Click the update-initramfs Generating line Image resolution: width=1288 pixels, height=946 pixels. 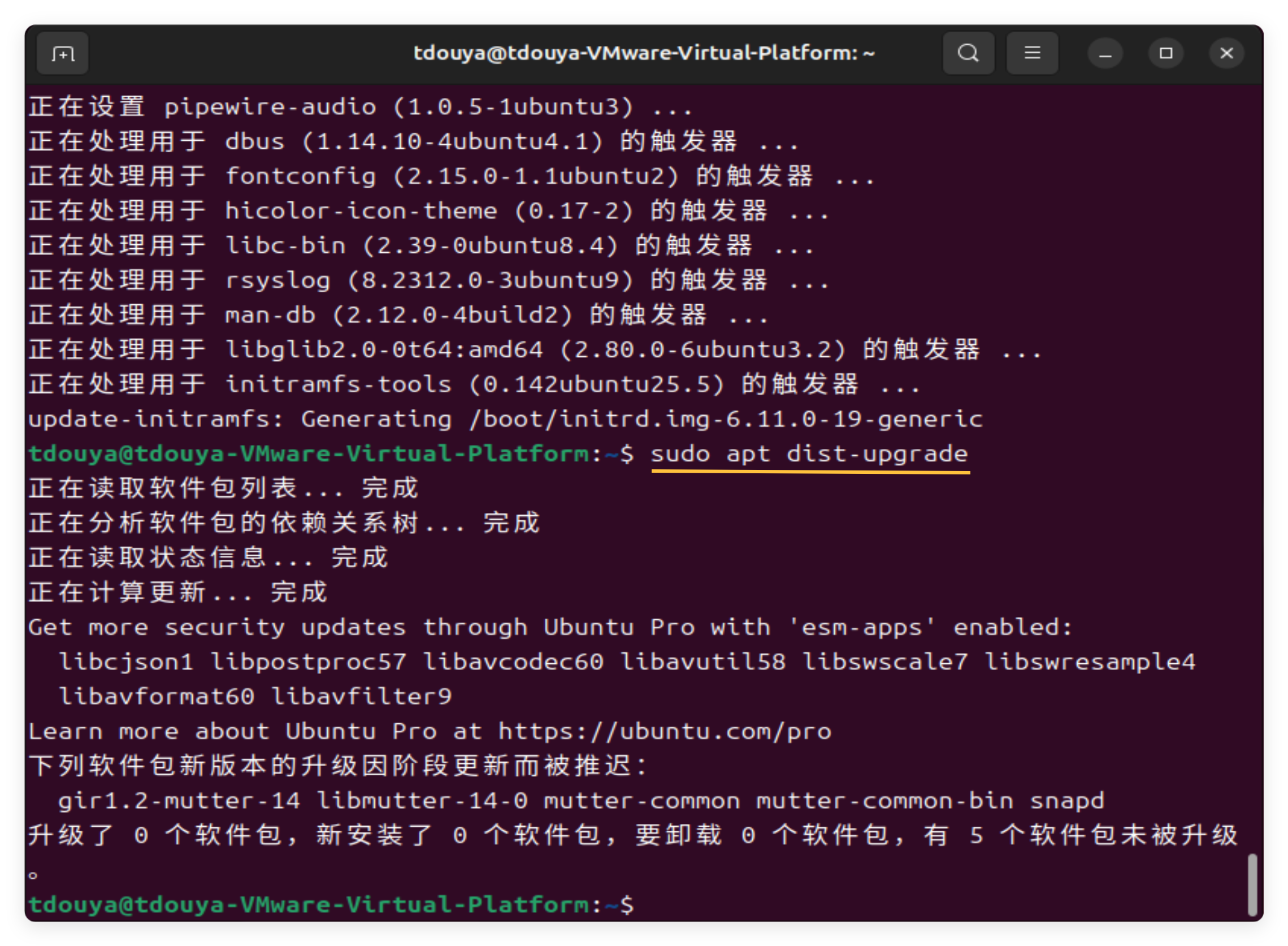pos(506,419)
